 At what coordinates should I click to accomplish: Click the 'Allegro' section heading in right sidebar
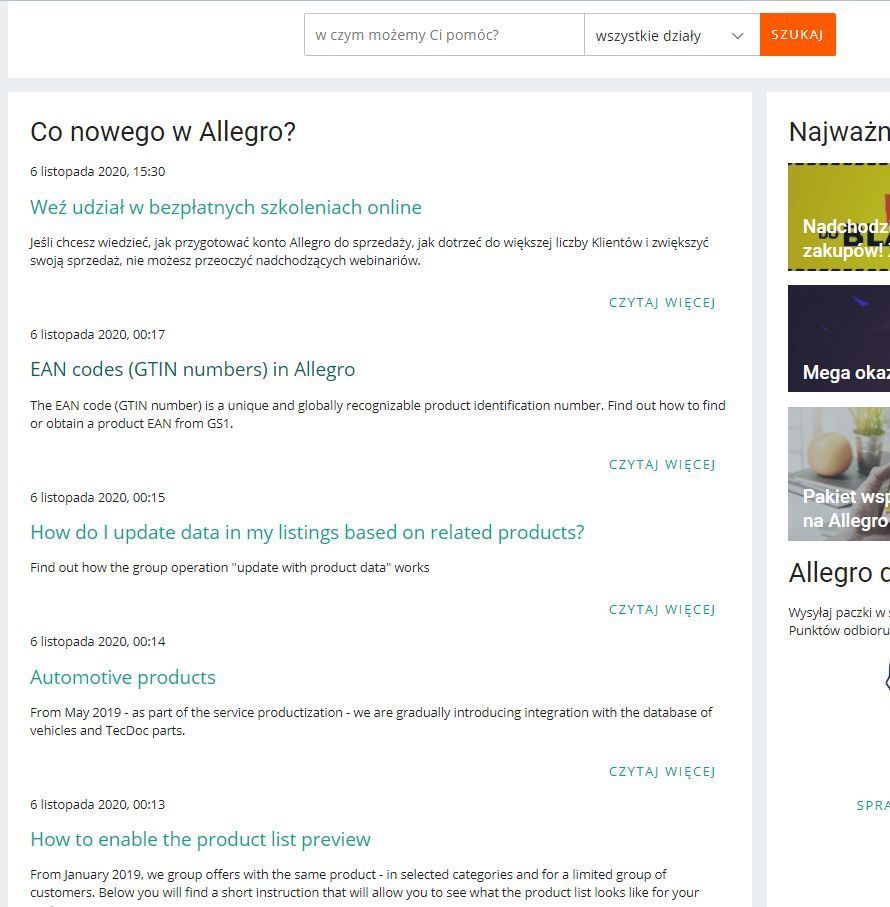click(838, 573)
